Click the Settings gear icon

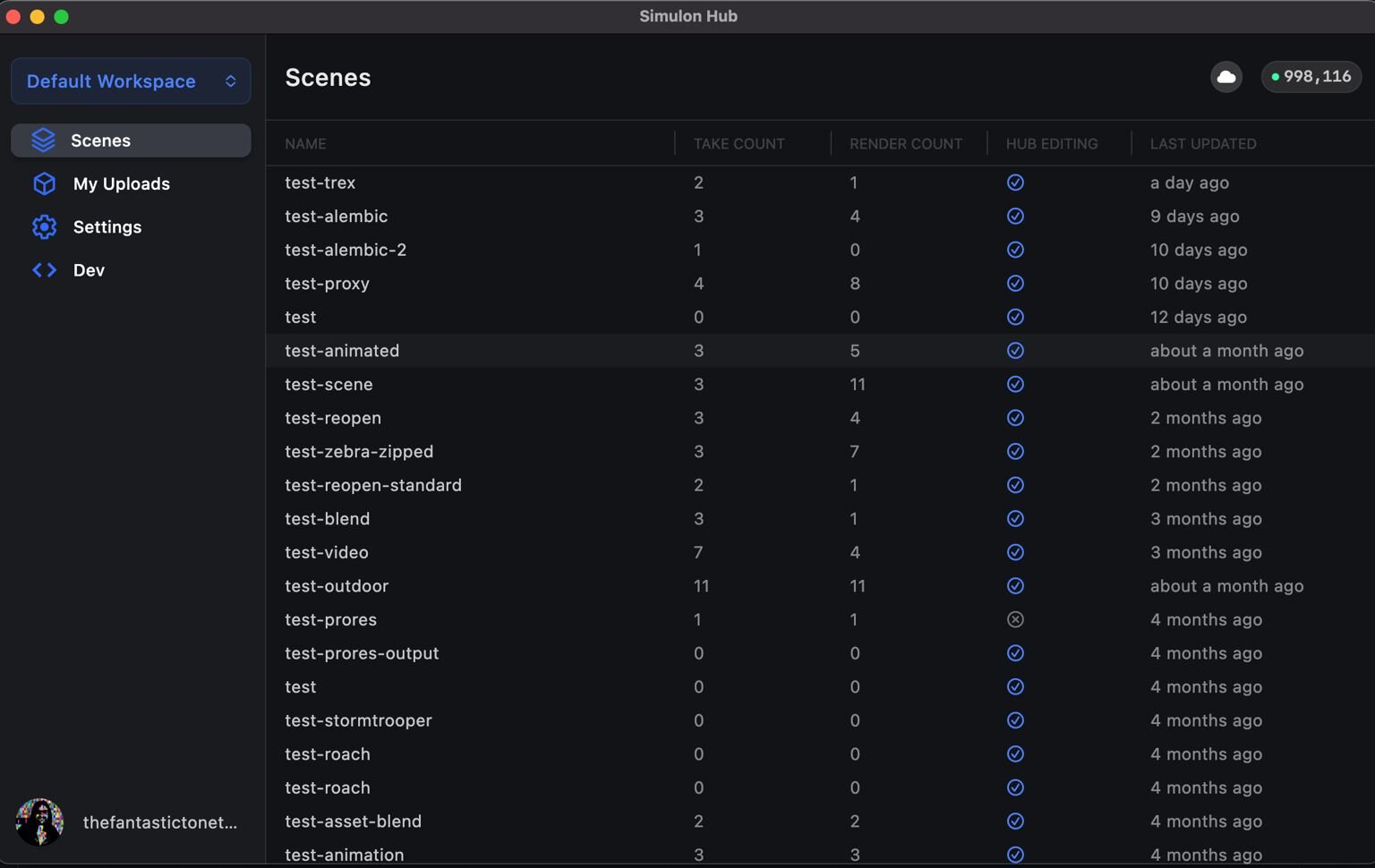coord(44,227)
